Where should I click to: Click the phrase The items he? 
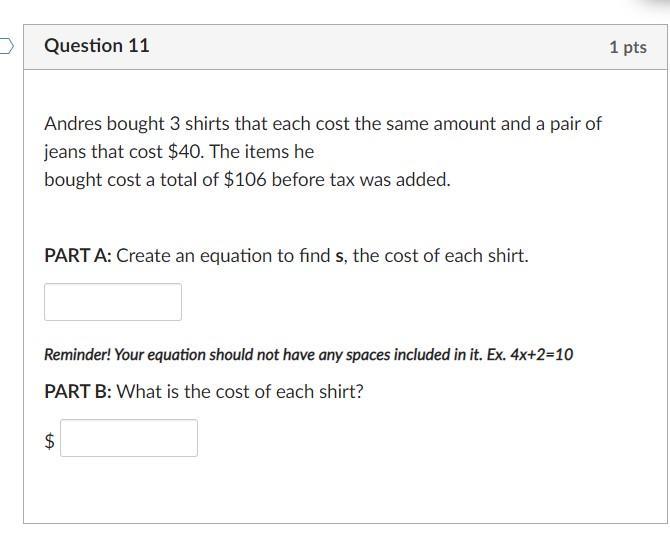click(x=262, y=152)
